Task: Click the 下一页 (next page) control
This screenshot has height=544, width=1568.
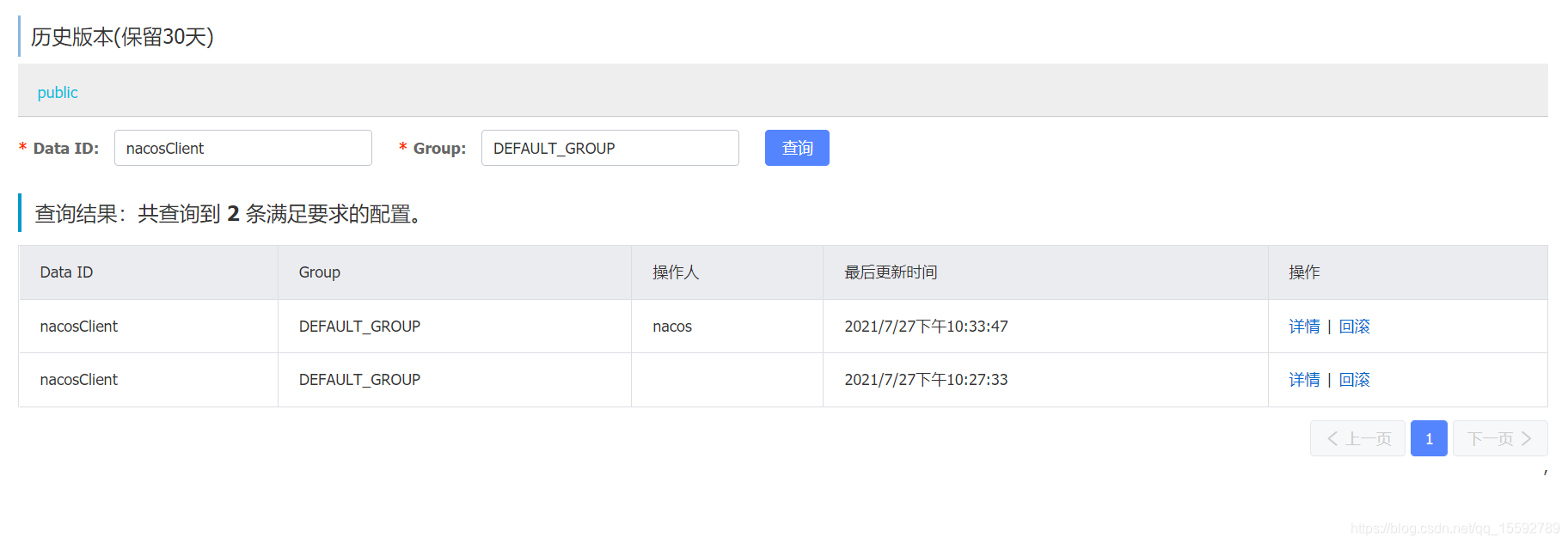Action: tap(1499, 438)
